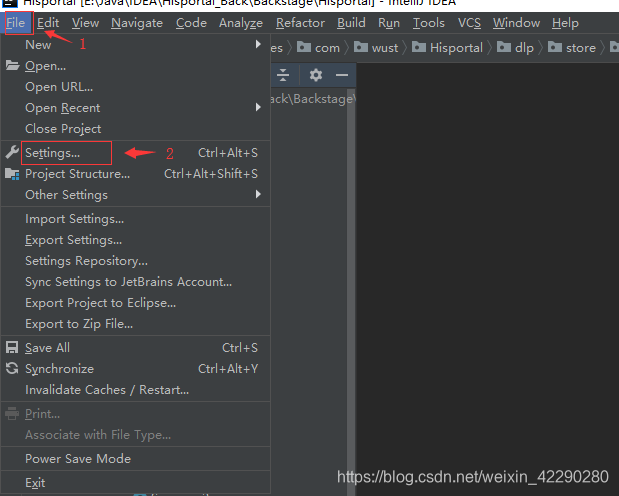This screenshot has width=619, height=496.
Task: Click the store folder icon in breadcrumb
Action: point(555,47)
